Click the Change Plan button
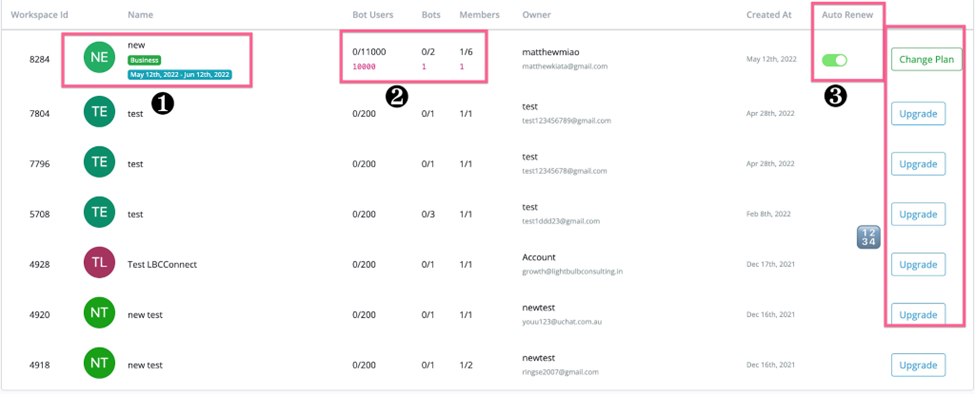The width and height of the screenshot is (975, 394). click(926, 60)
